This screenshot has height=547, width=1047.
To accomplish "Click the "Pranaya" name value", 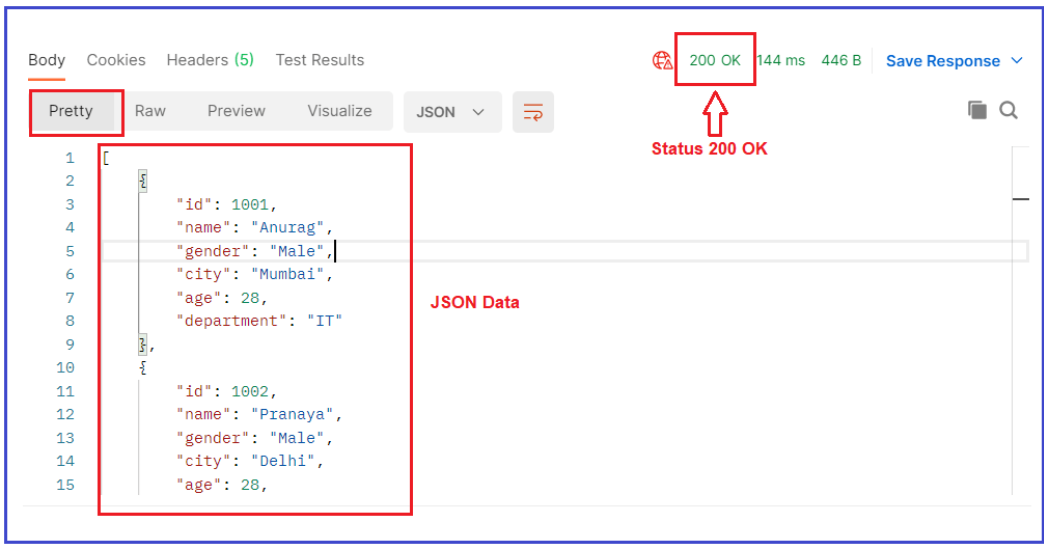I will click(x=292, y=415).
